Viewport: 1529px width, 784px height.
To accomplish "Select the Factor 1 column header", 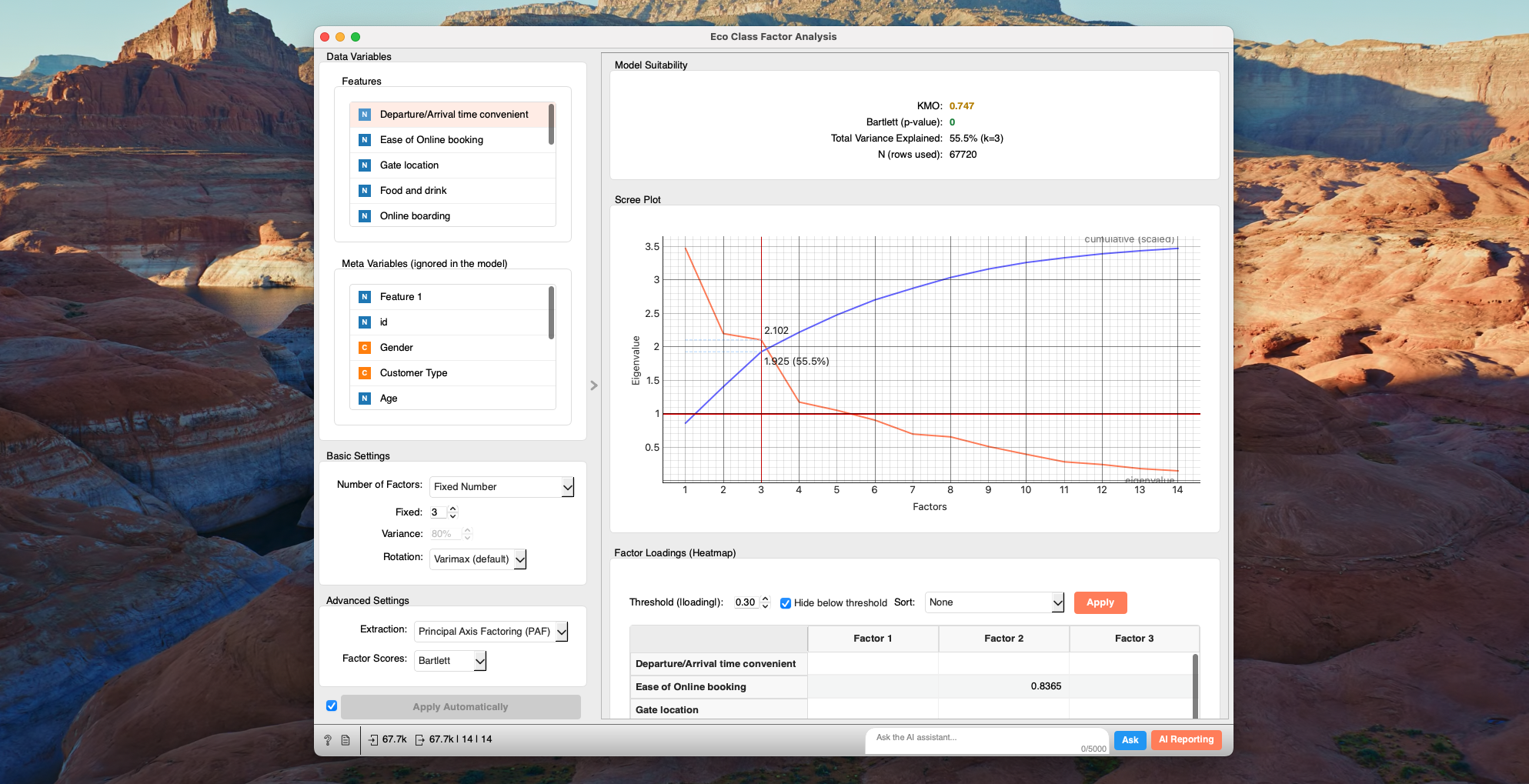I will point(873,639).
